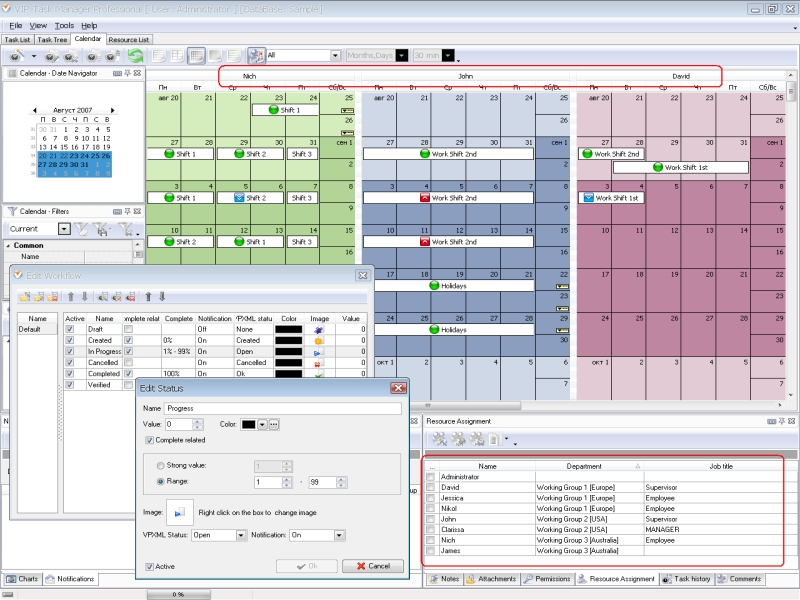
Task: Open the Notification dropdown set to On
Action: [339, 535]
